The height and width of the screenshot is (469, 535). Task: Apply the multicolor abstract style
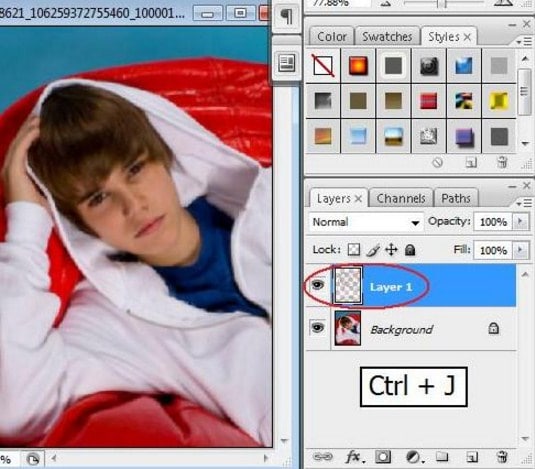click(x=464, y=101)
